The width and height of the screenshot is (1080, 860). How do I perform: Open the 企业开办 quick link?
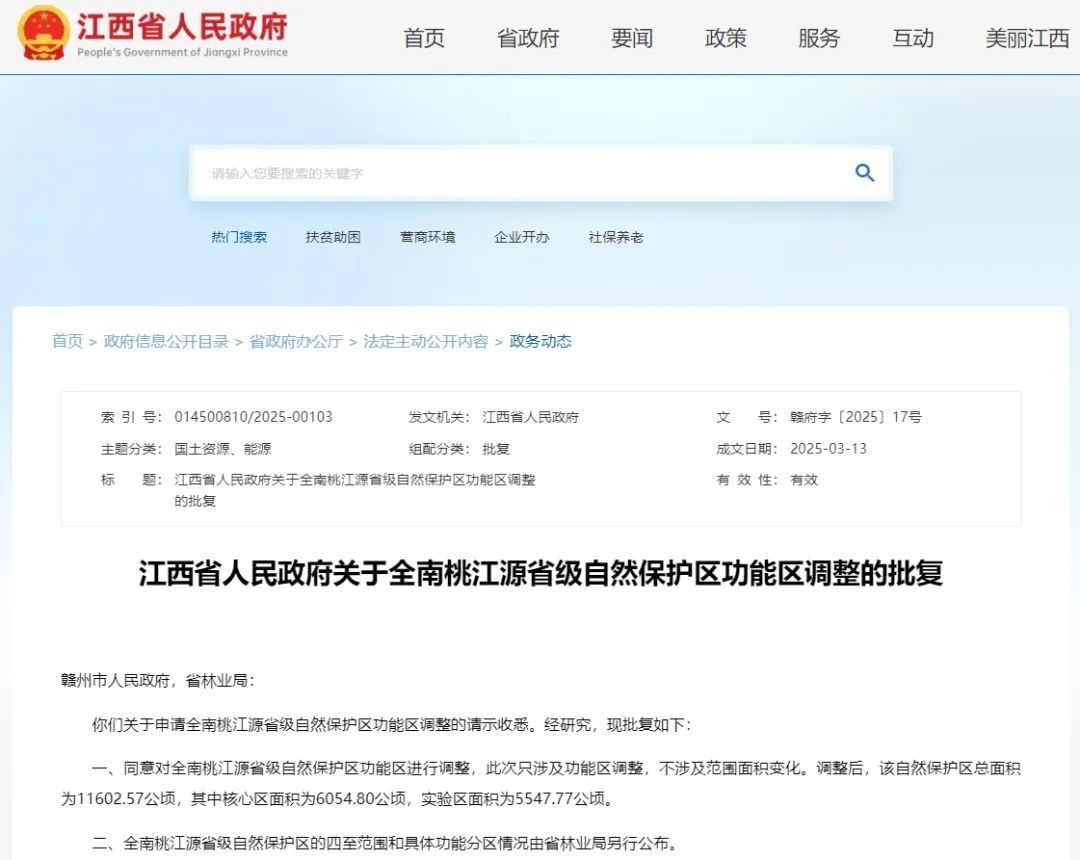coord(522,237)
